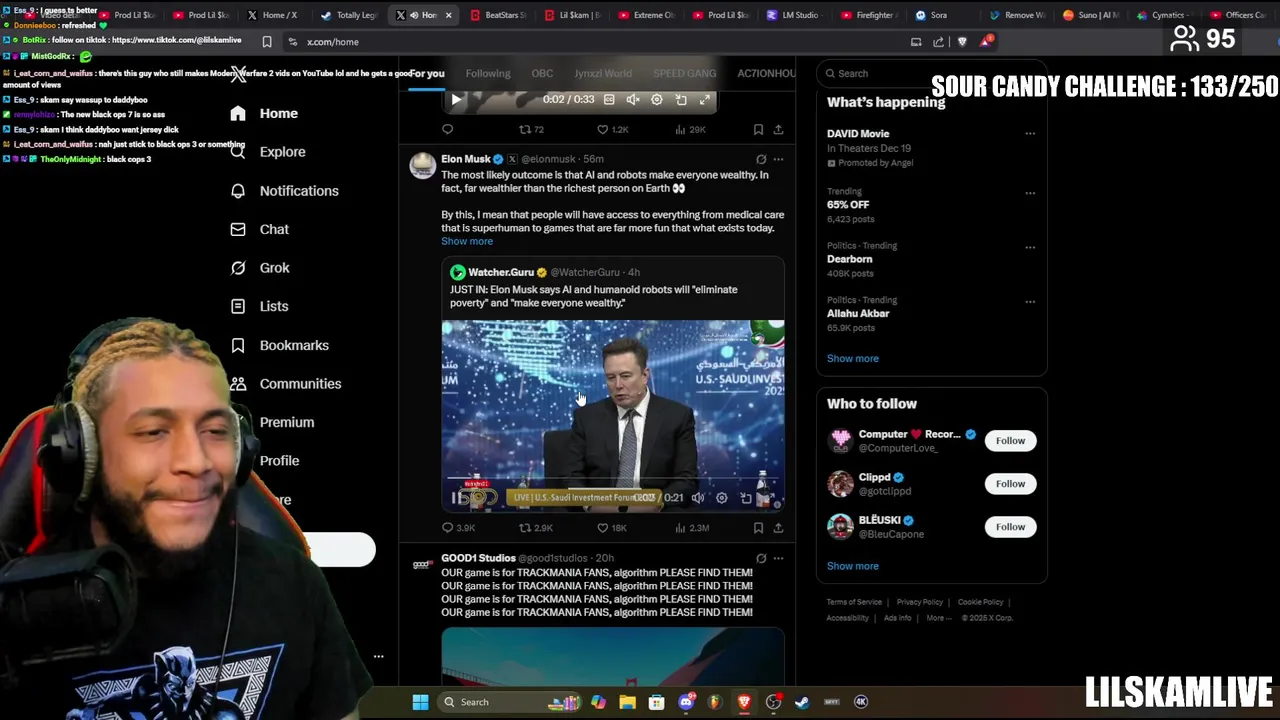Pause the Elon Musk interview video
The image size is (1280, 720).
[x=457, y=498]
